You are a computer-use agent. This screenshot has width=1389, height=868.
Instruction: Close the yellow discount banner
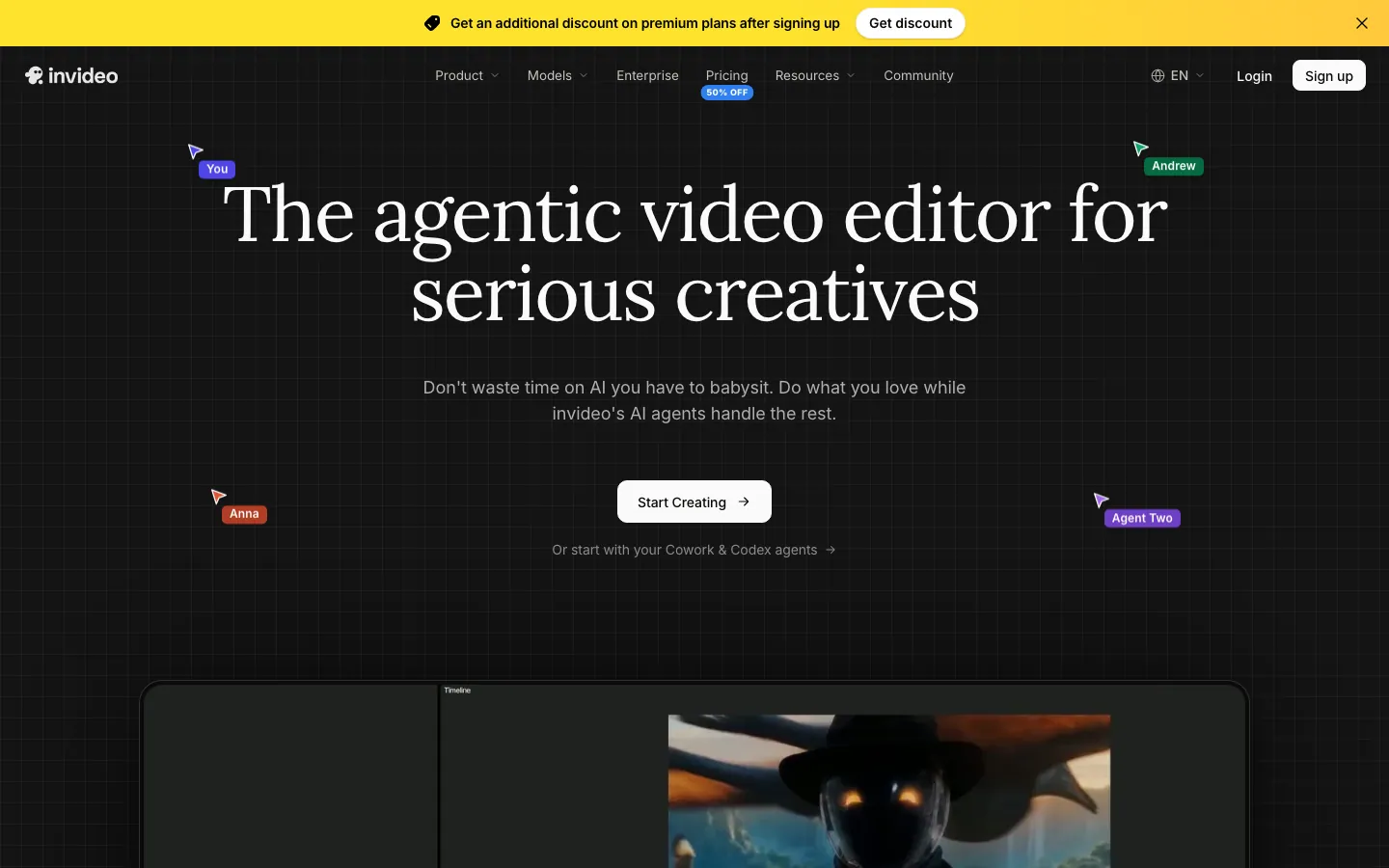point(1362,23)
